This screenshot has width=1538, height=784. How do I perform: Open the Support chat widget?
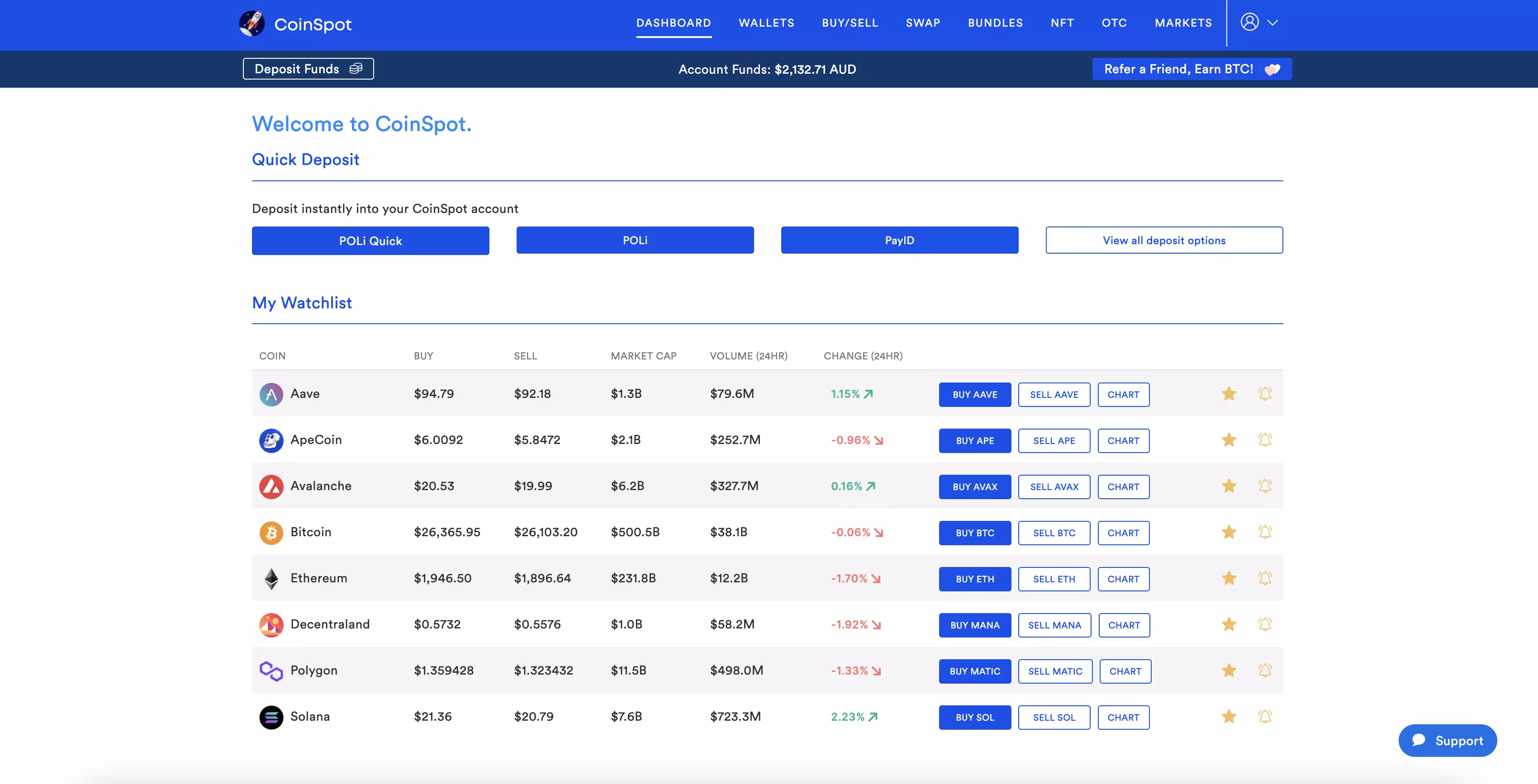click(1447, 740)
